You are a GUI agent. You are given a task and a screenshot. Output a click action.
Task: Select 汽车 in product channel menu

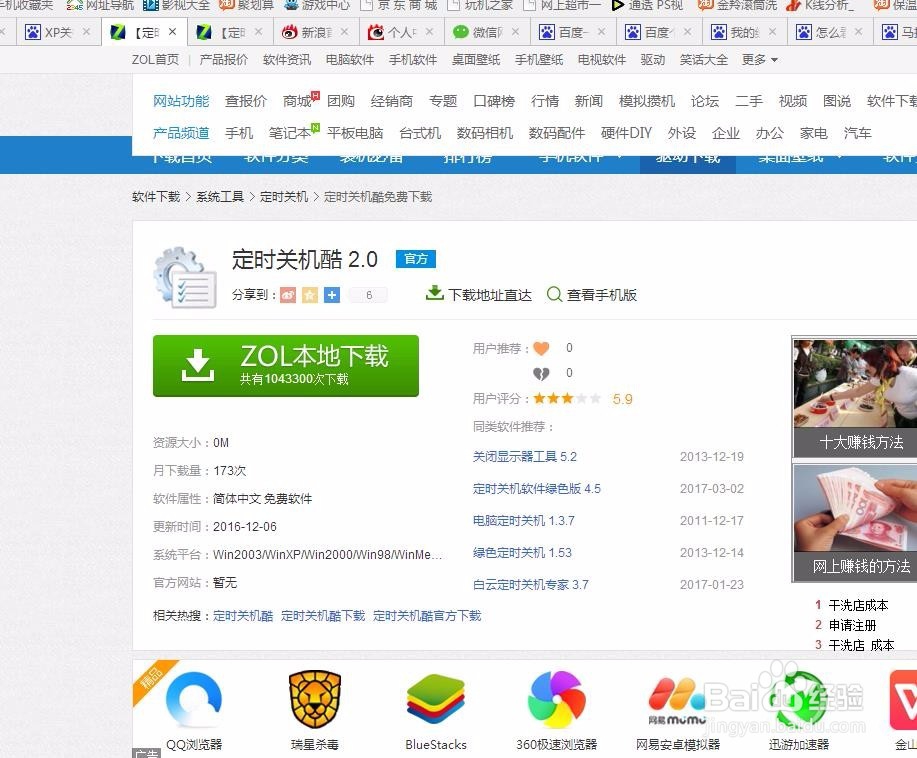pos(858,133)
